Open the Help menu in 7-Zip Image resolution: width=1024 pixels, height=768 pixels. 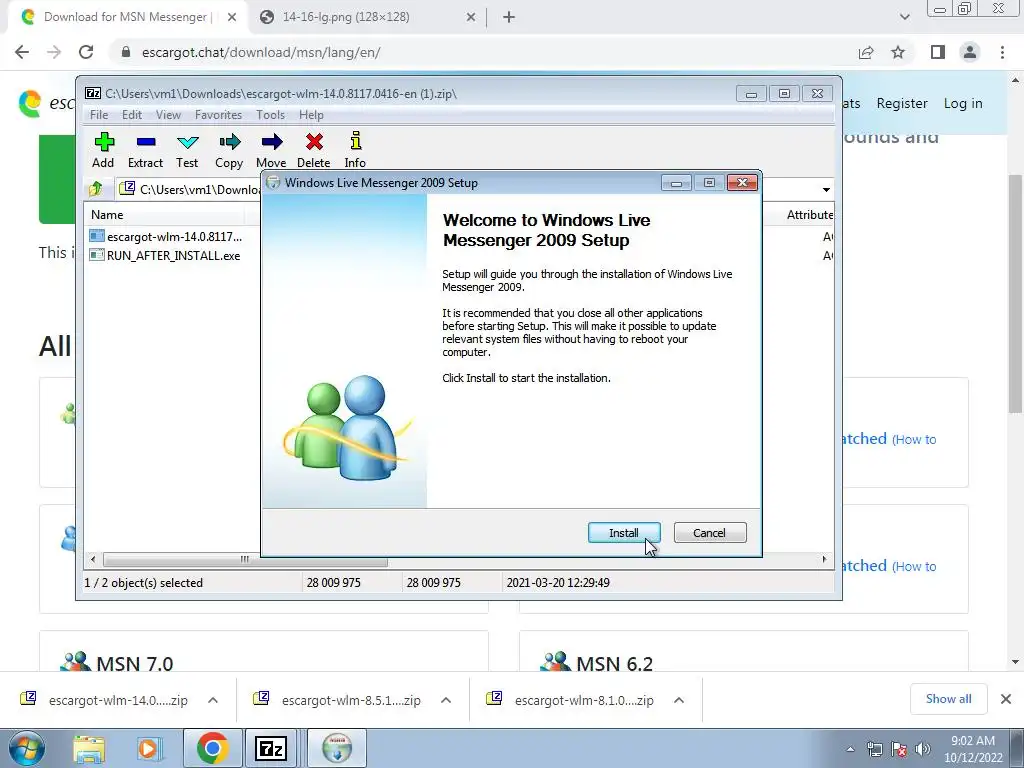tap(312, 115)
